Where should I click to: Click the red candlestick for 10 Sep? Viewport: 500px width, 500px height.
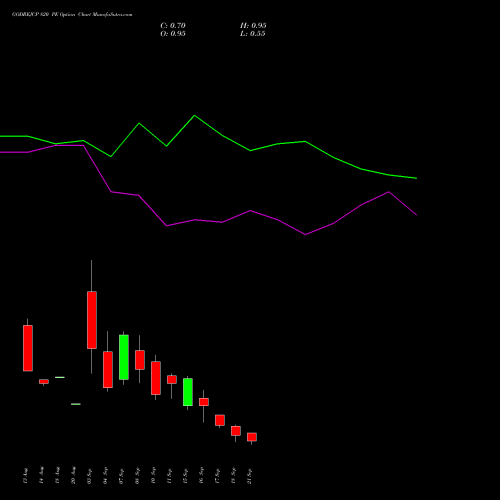pyautogui.click(x=156, y=378)
